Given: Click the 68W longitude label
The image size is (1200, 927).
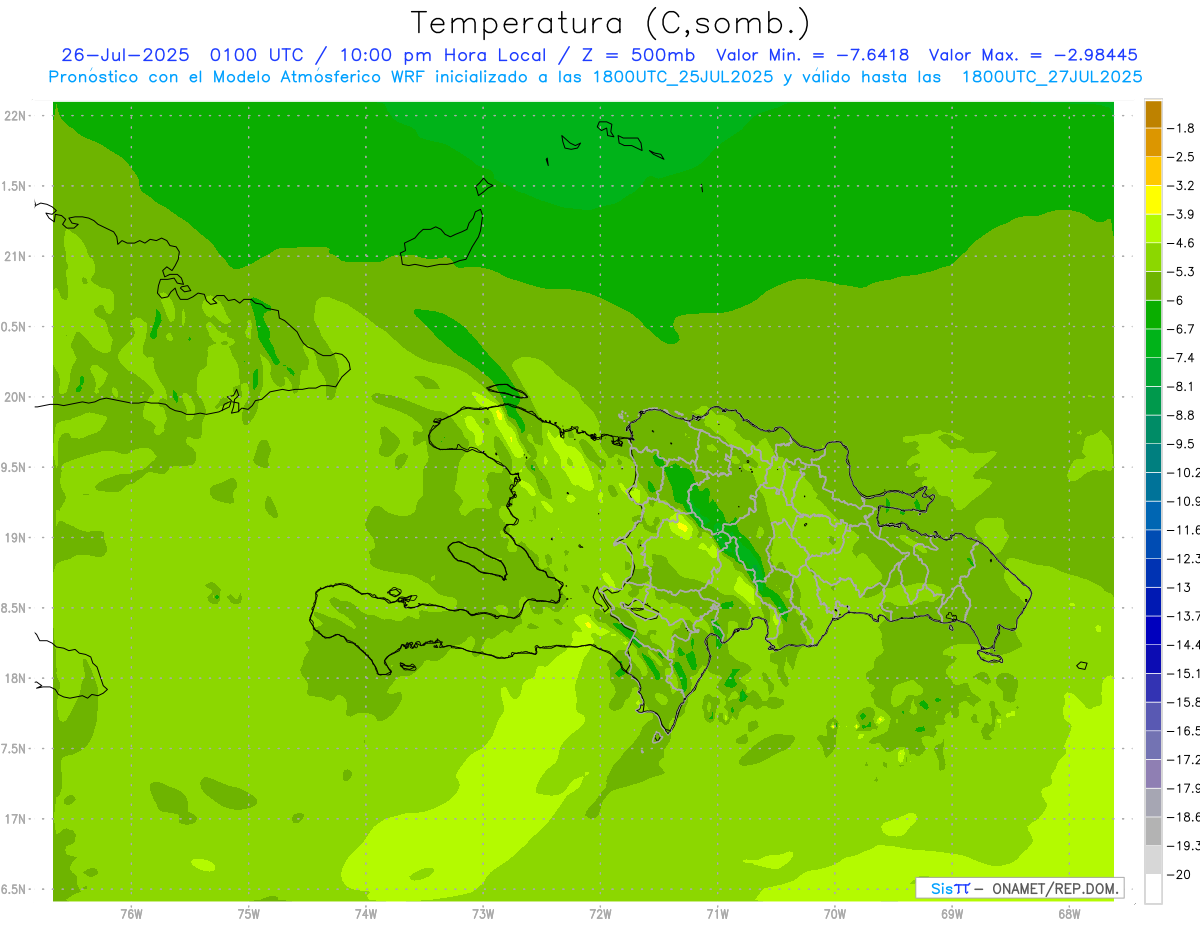Looking at the screenshot, I should (x=1069, y=913).
